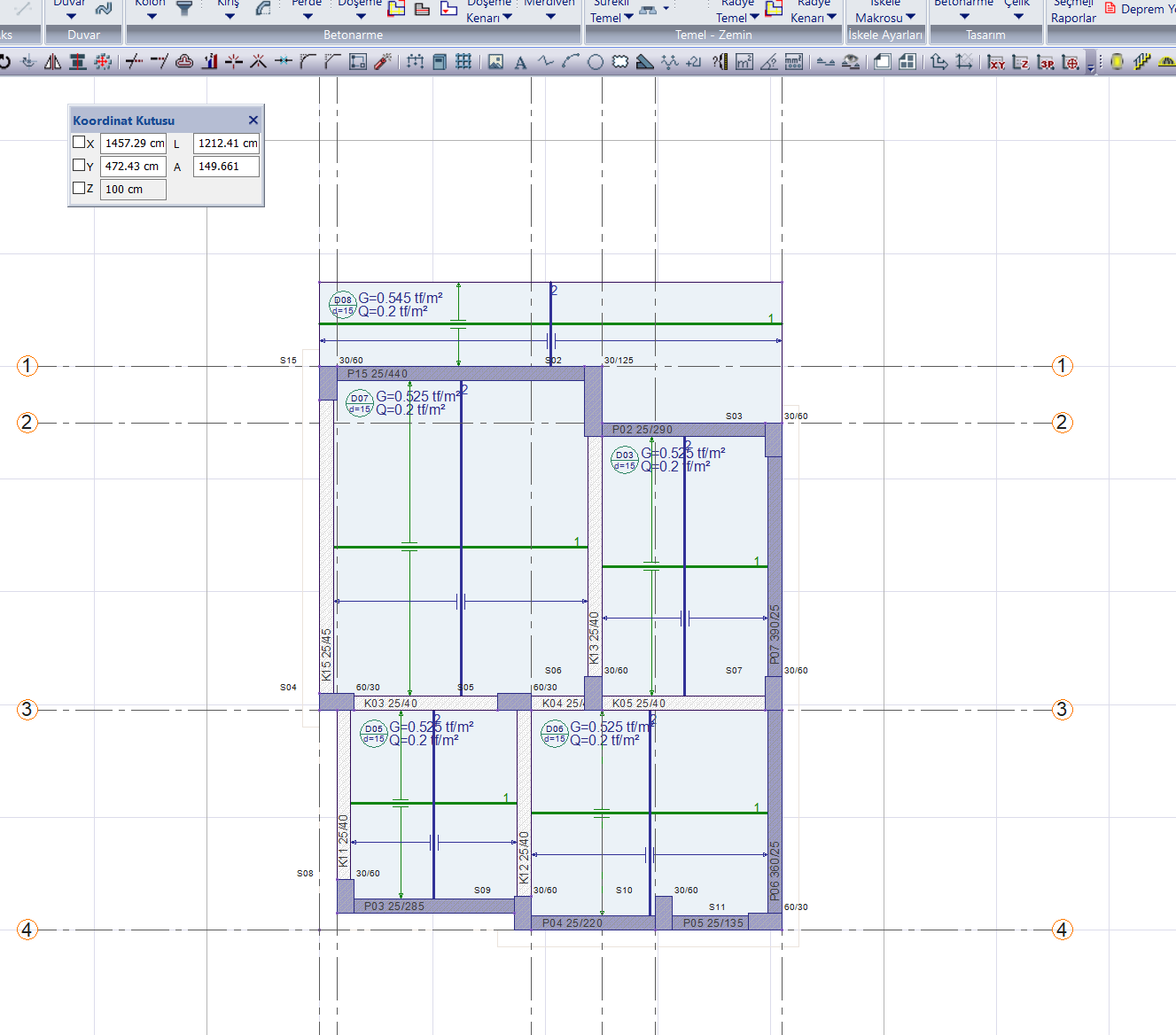1176x1035 pixels.
Task: Open the Seçmeli Raporlar button
Action: (1073, 11)
